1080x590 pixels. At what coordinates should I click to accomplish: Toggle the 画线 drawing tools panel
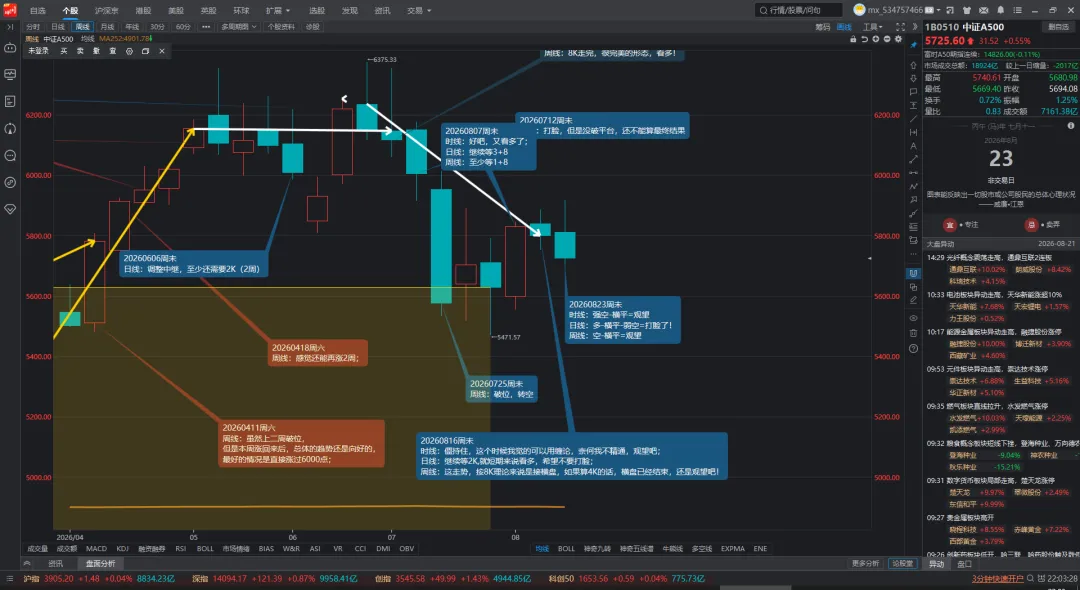(844, 27)
